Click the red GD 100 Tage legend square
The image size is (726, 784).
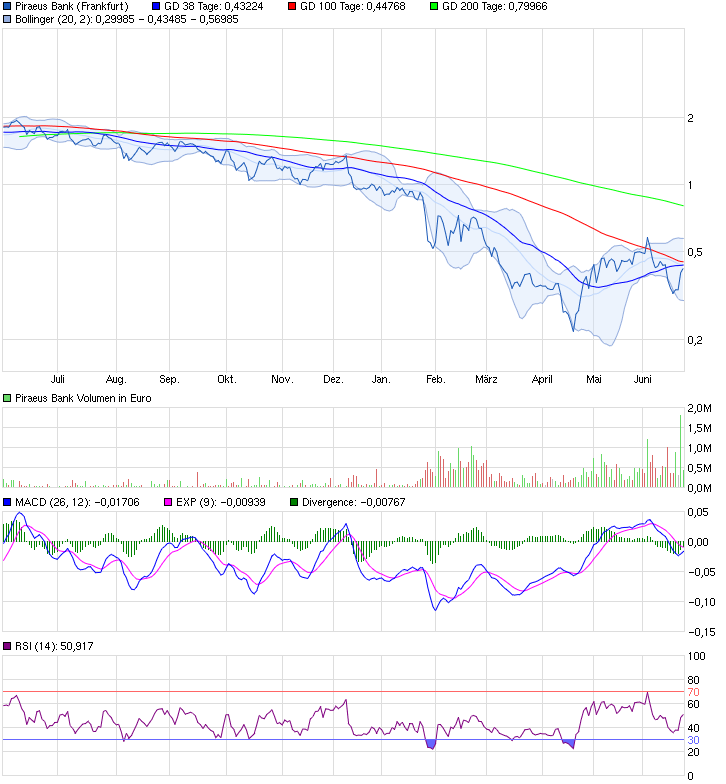pyautogui.click(x=292, y=6)
